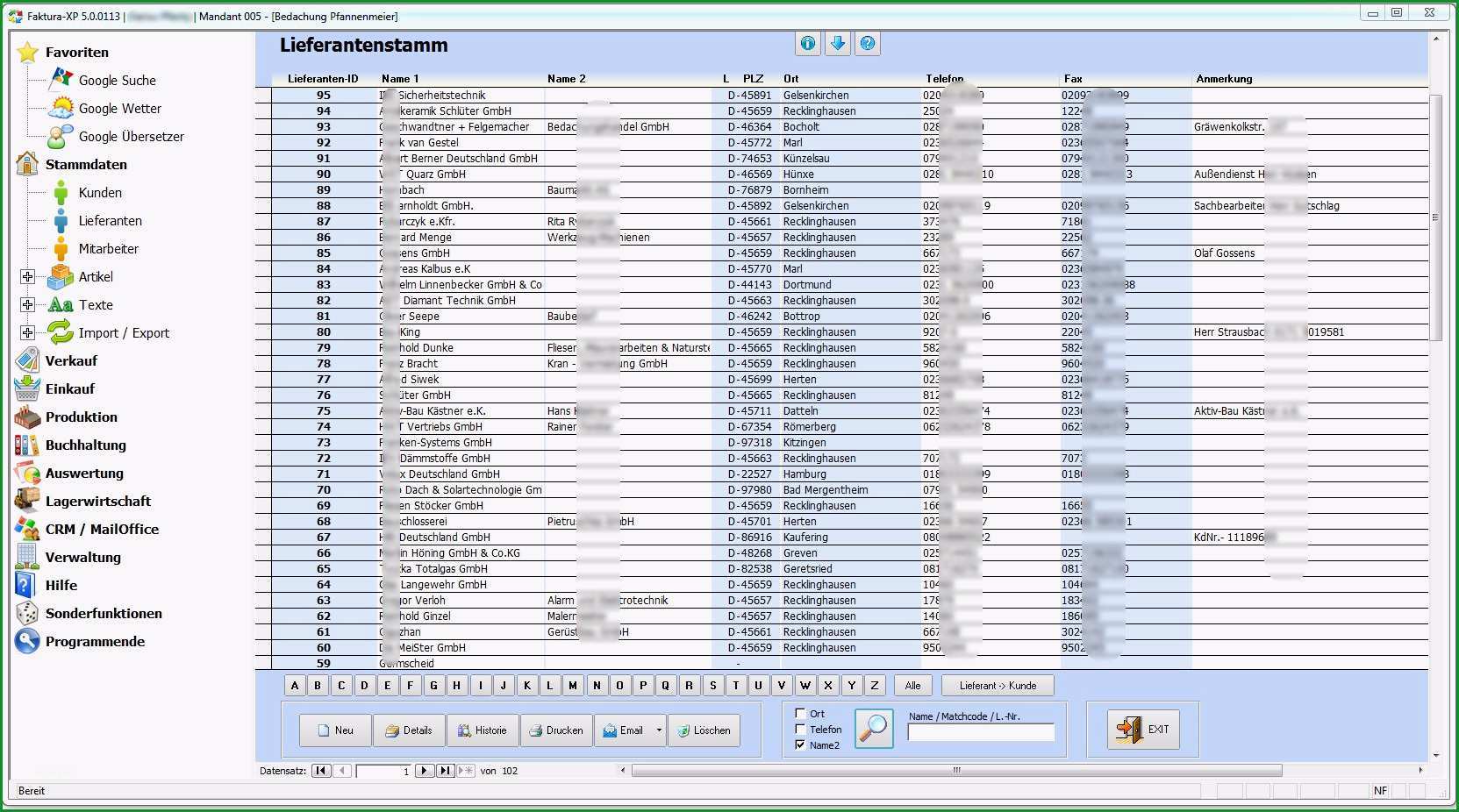This screenshot has width=1459, height=812.
Task: Open CRM / MailOffice section
Action: (x=88, y=529)
